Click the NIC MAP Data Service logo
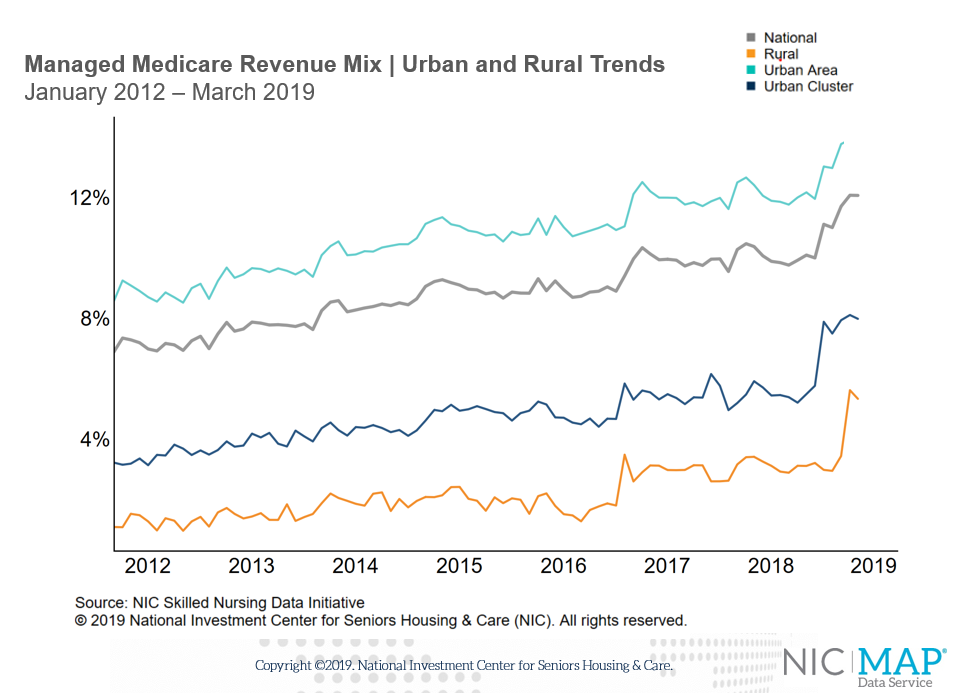The height and width of the screenshot is (693, 962). tap(865, 667)
